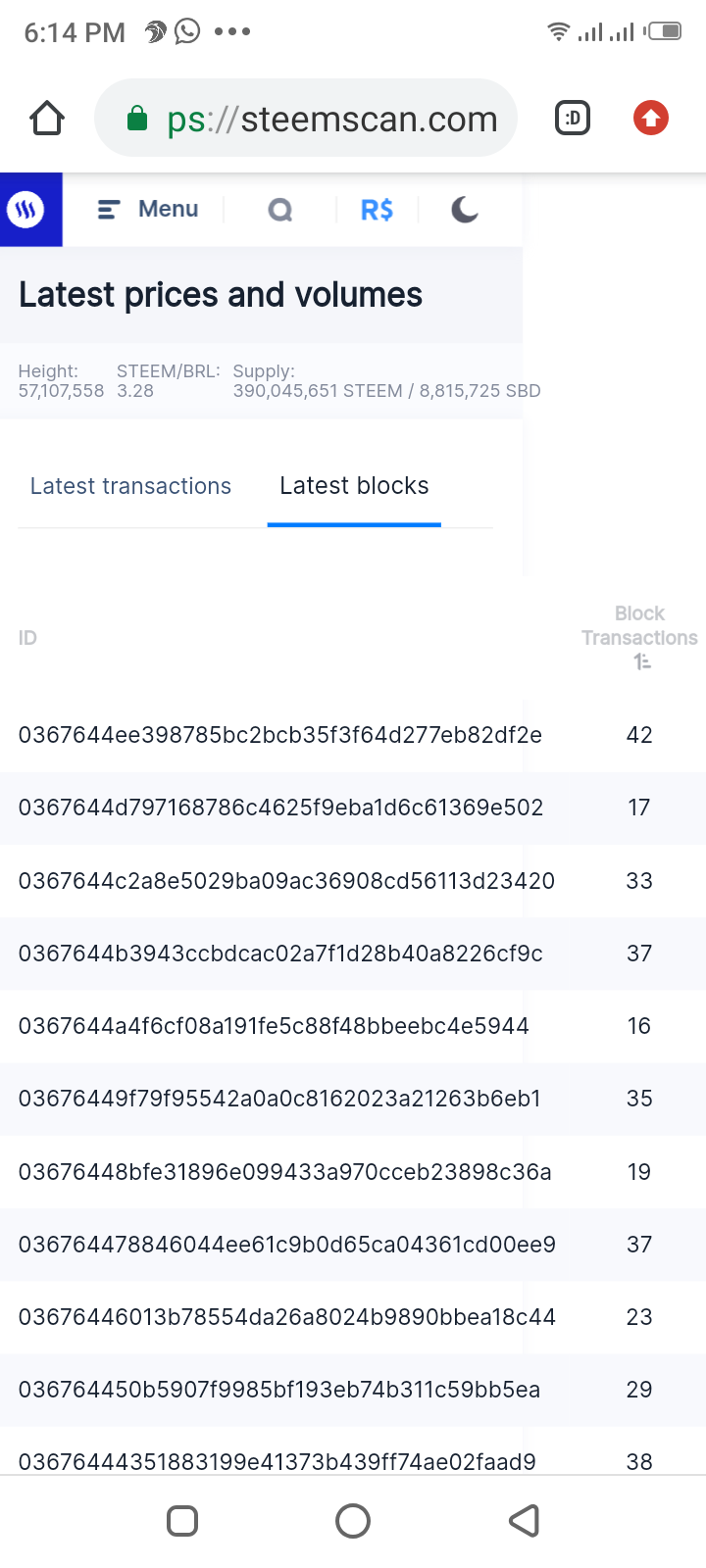Tap the red browser update arrow icon

pos(650,119)
